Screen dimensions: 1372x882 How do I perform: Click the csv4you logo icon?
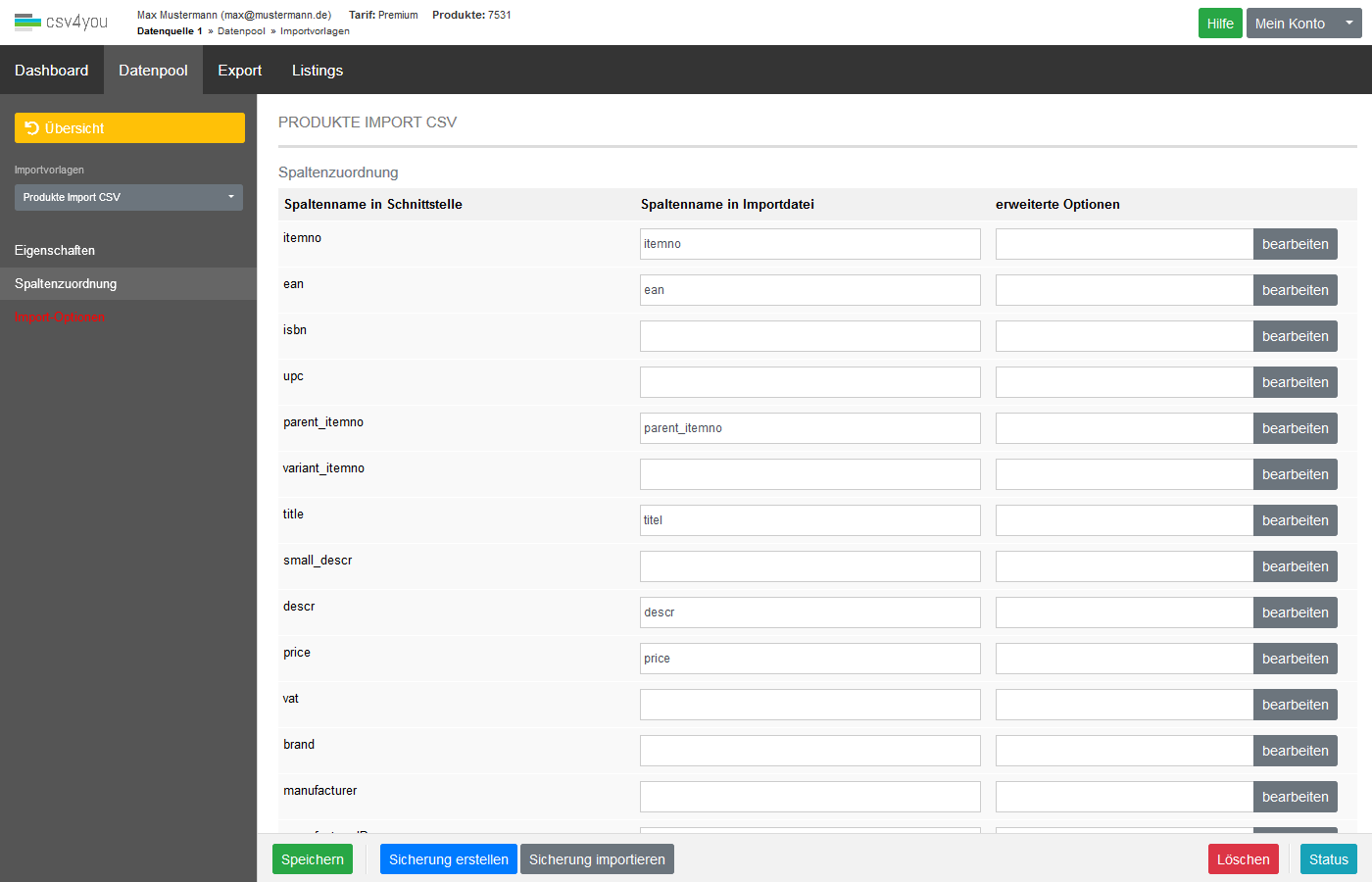pyautogui.click(x=27, y=22)
